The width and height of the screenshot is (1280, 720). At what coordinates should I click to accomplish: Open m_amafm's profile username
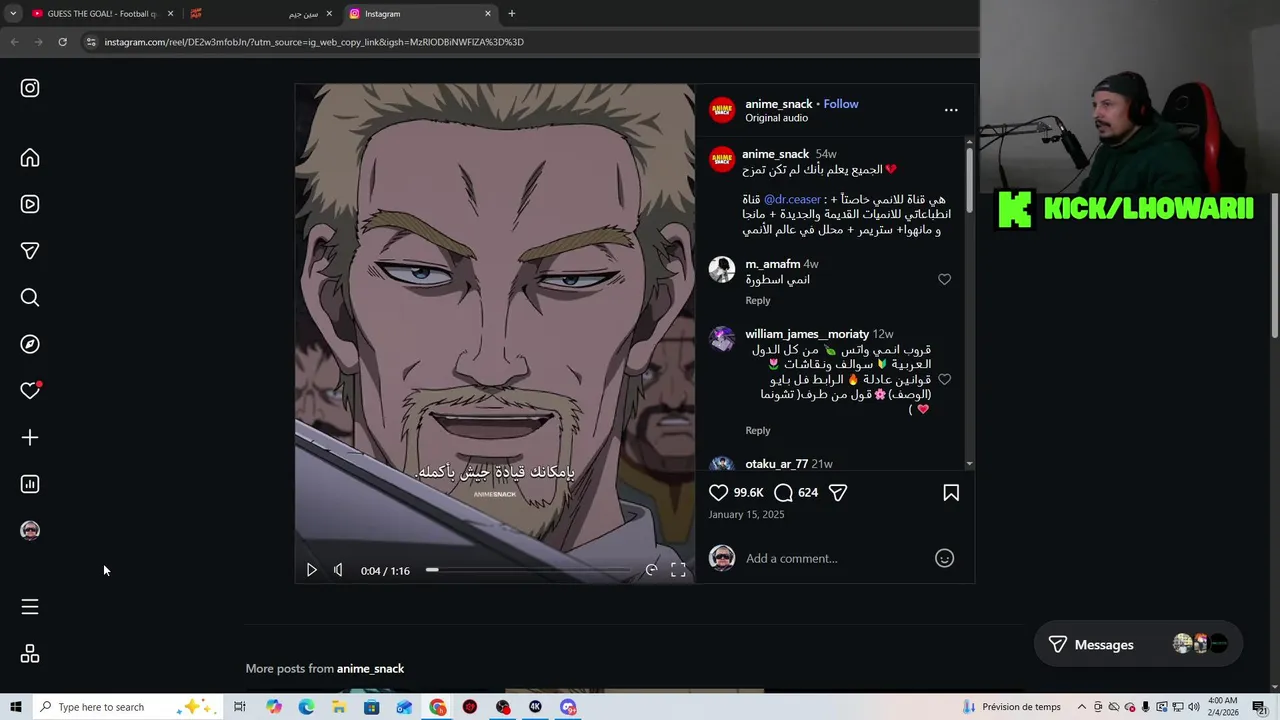772,264
